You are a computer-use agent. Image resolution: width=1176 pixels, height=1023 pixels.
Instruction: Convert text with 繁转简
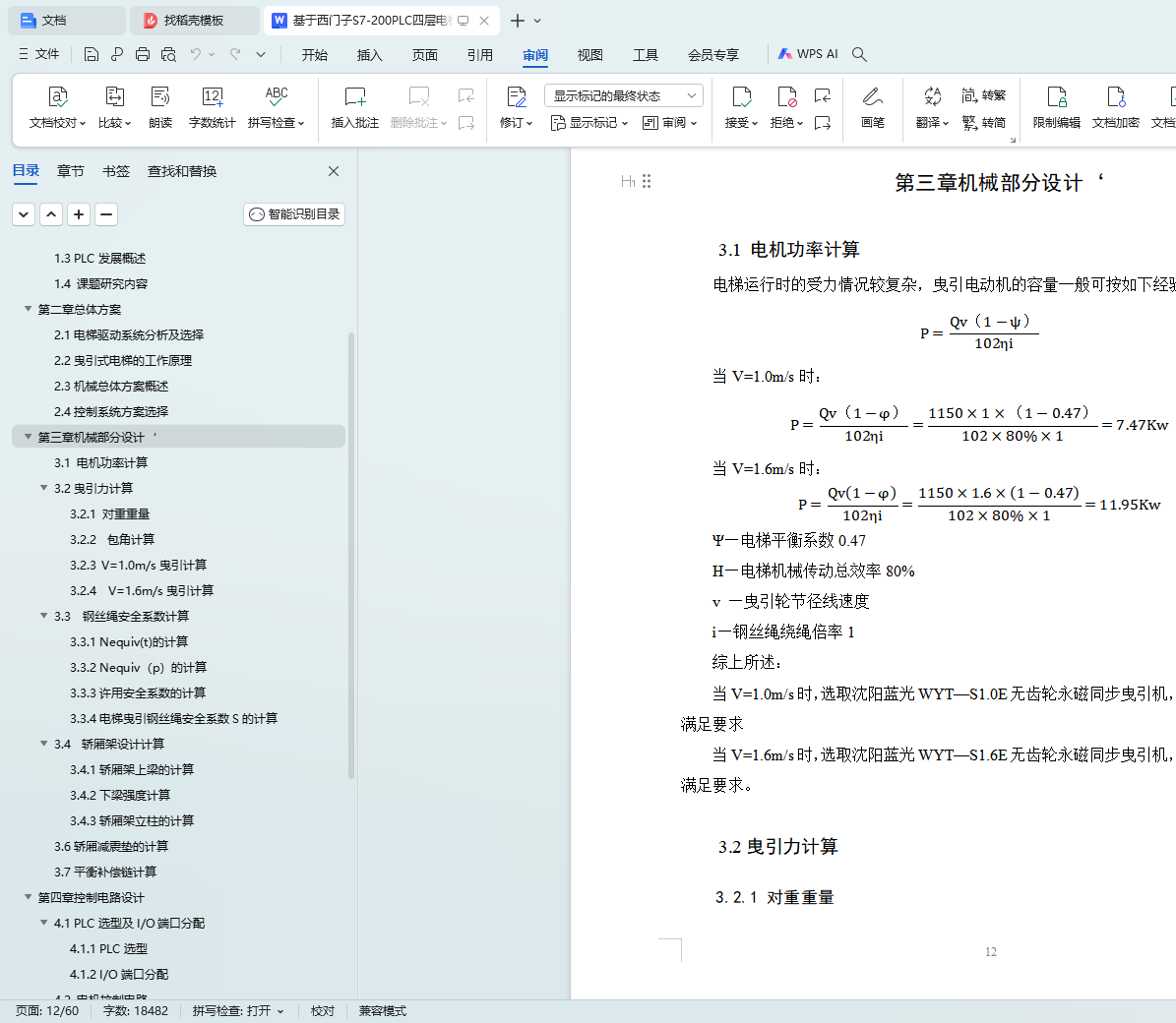[x=983, y=122]
